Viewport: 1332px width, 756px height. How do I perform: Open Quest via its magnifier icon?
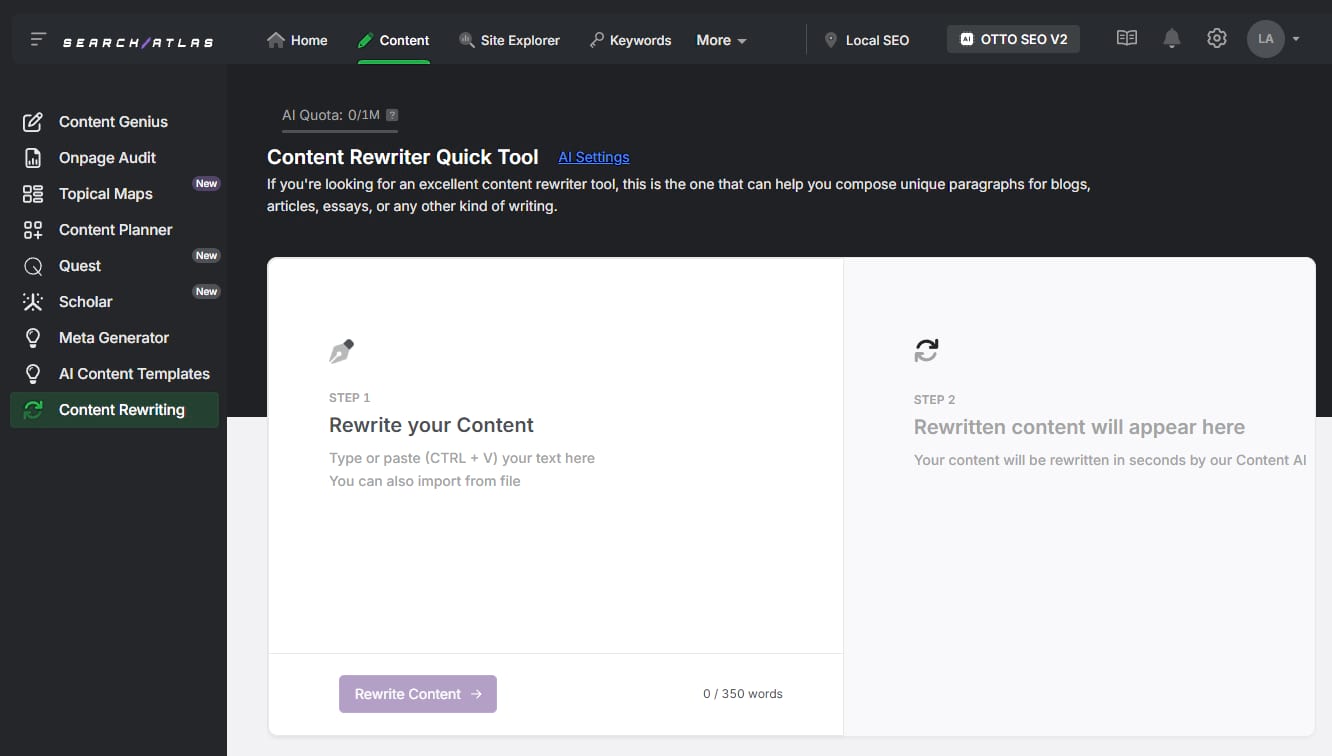click(x=32, y=265)
